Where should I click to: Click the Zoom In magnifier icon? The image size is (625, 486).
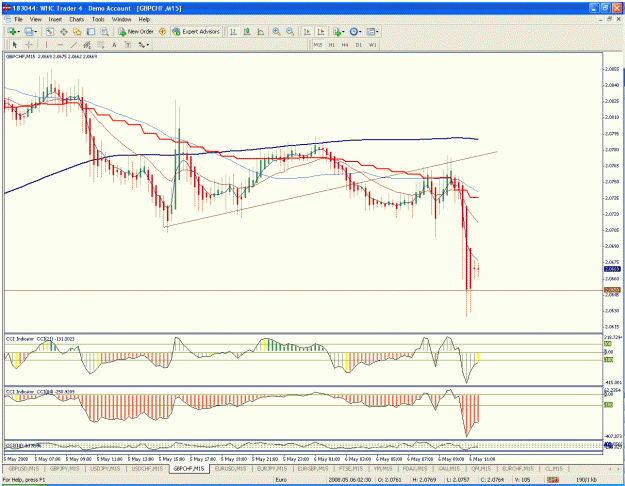click(276, 31)
